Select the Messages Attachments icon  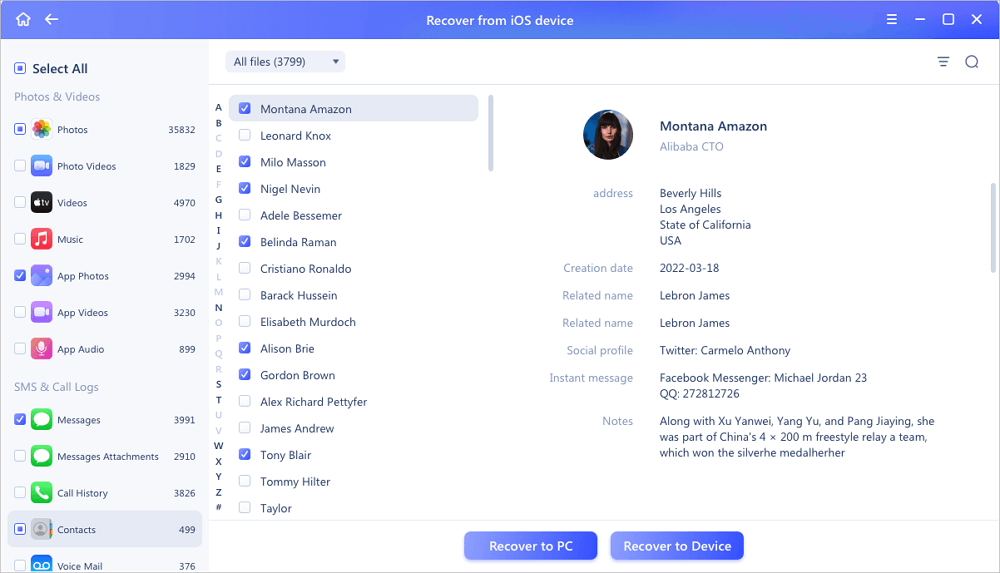tap(41, 456)
